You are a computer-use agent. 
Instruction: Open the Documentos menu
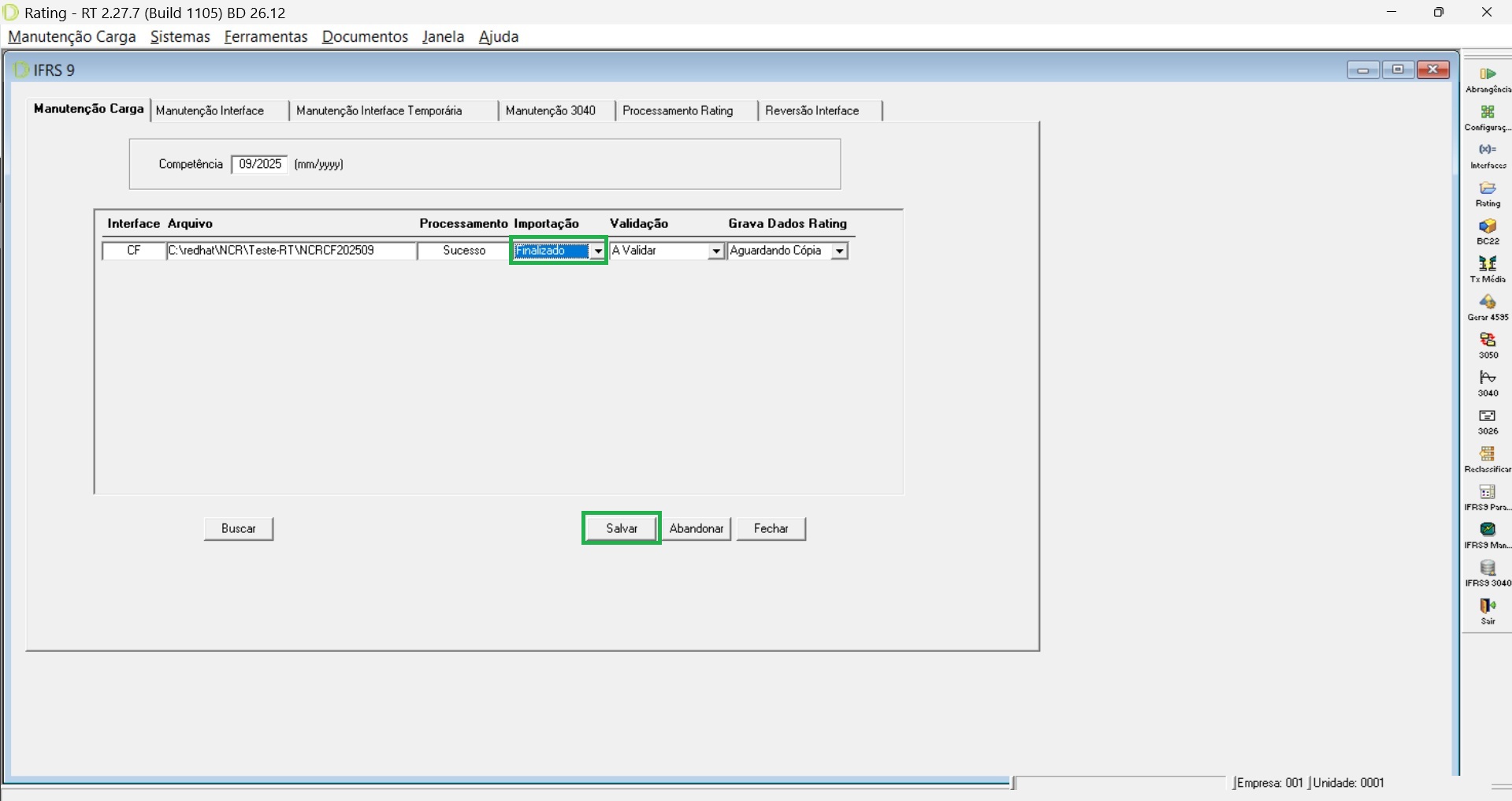365,37
